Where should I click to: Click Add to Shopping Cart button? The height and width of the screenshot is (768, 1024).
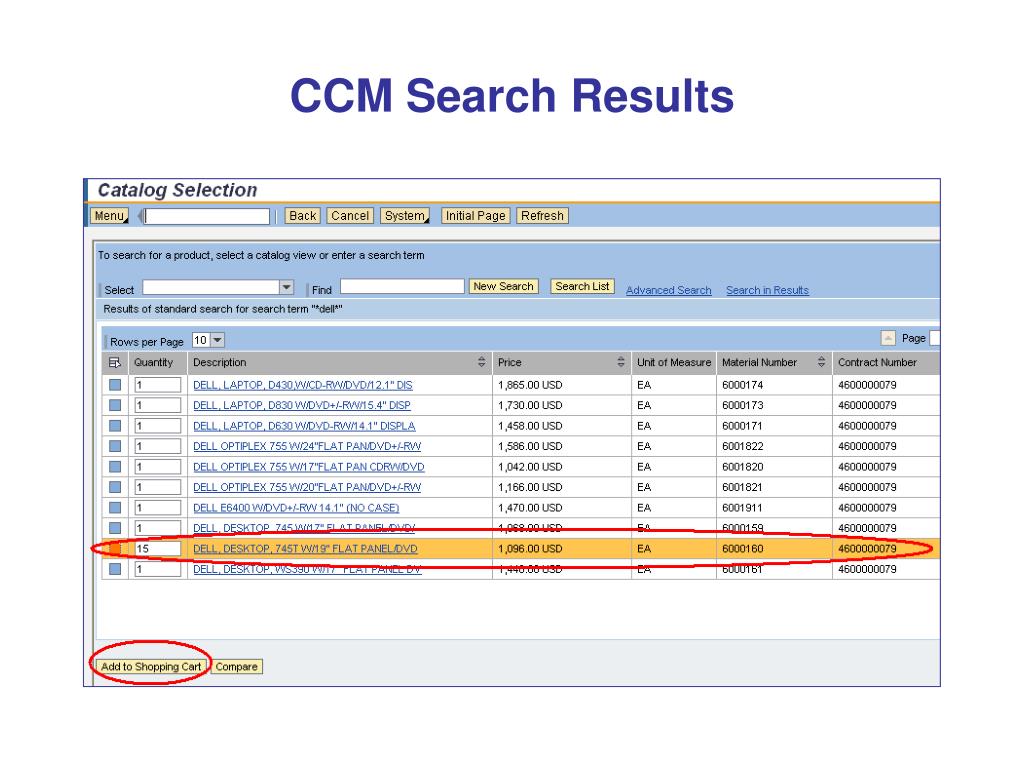(x=151, y=667)
